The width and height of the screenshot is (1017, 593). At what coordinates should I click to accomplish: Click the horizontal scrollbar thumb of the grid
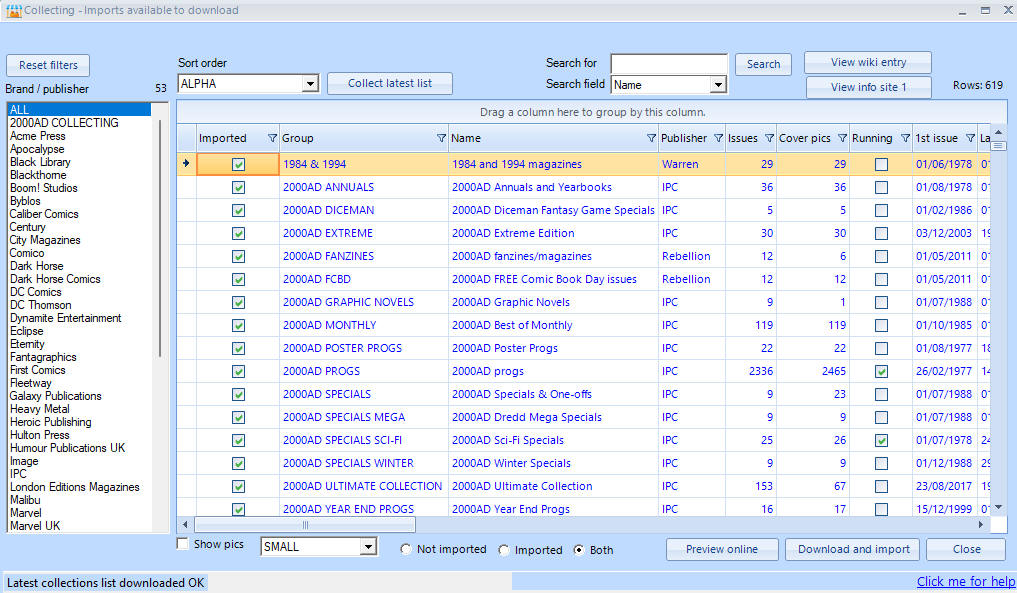tap(305, 524)
